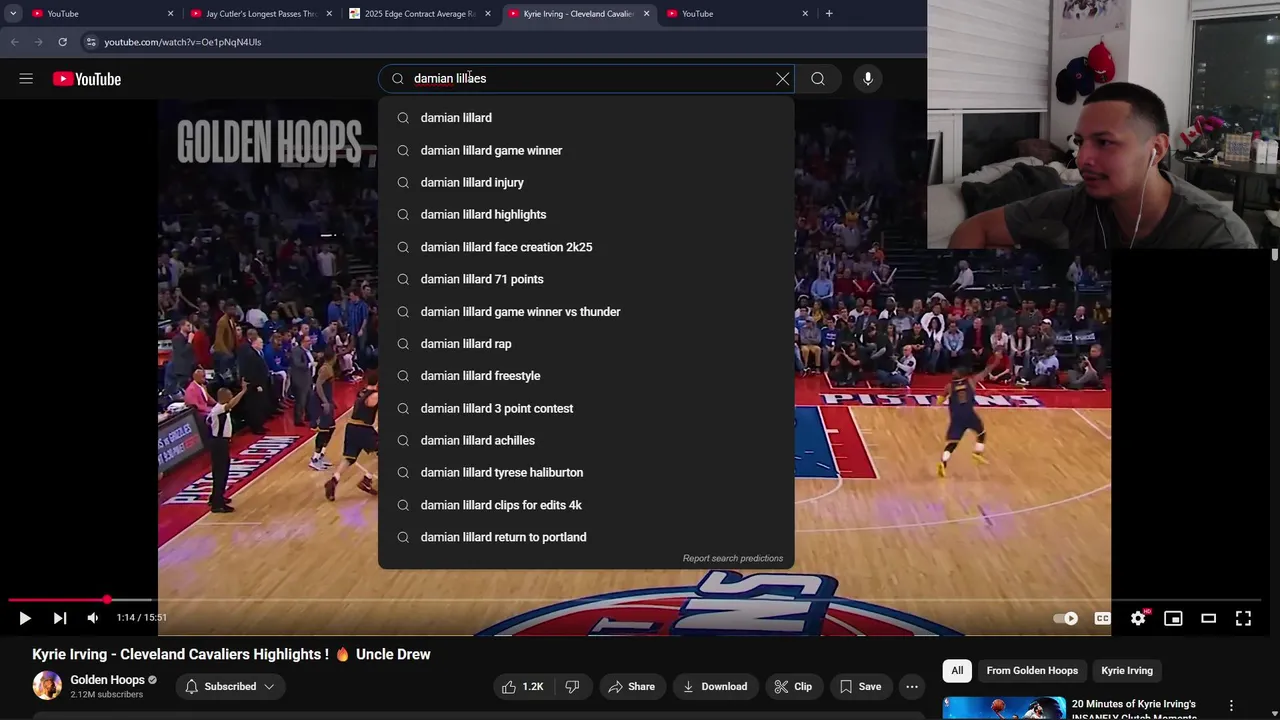Visit the Golden Hoops channel name link

[108, 680]
